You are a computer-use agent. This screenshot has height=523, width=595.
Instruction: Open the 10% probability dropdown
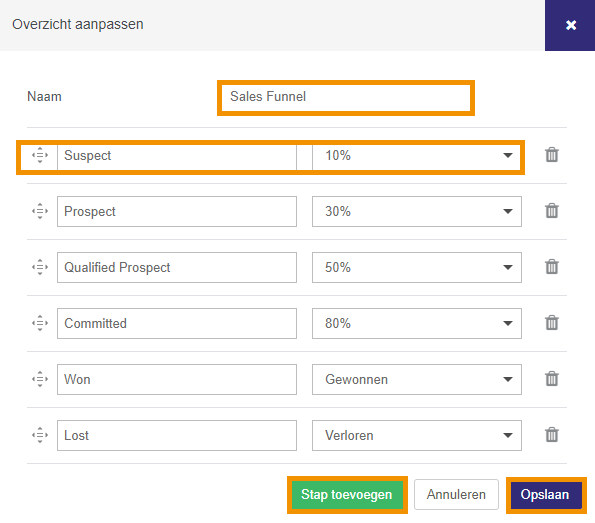point(417,156)
